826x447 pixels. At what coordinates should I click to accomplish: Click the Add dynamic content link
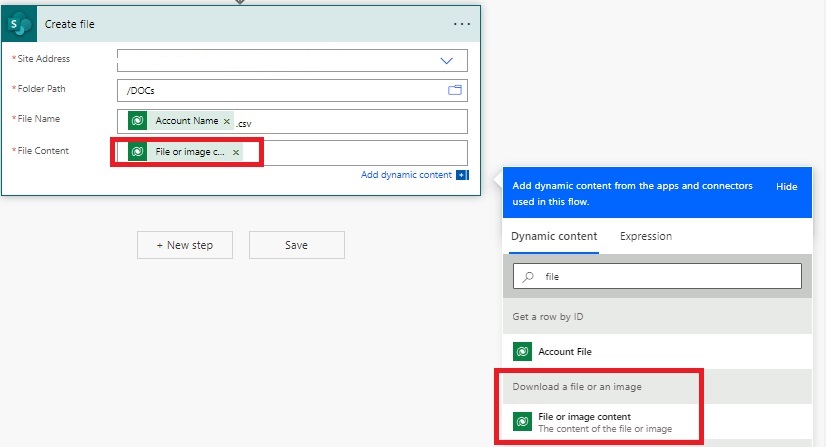coord(406,175)
